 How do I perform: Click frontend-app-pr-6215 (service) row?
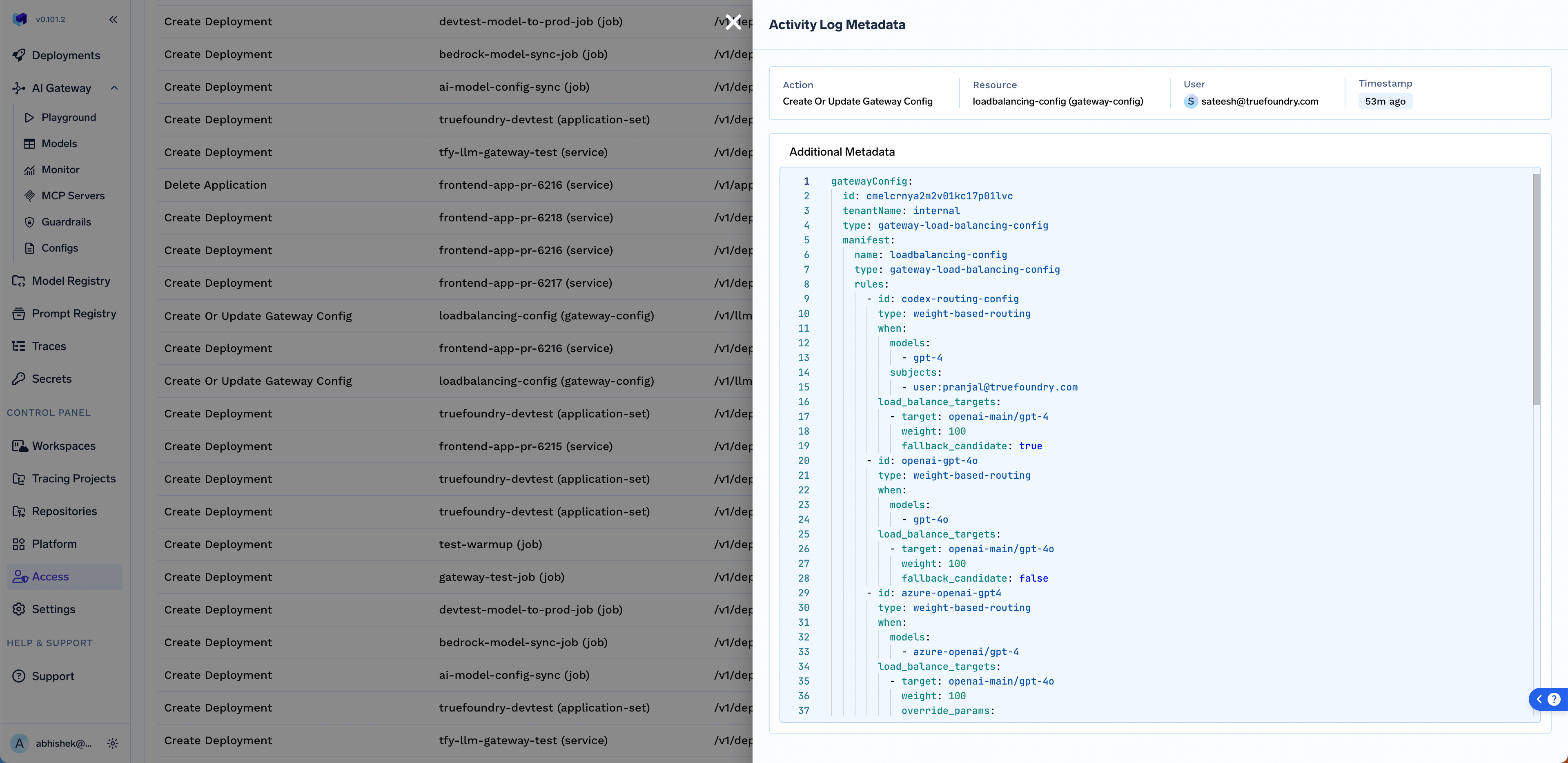click(x=455, y=446)
